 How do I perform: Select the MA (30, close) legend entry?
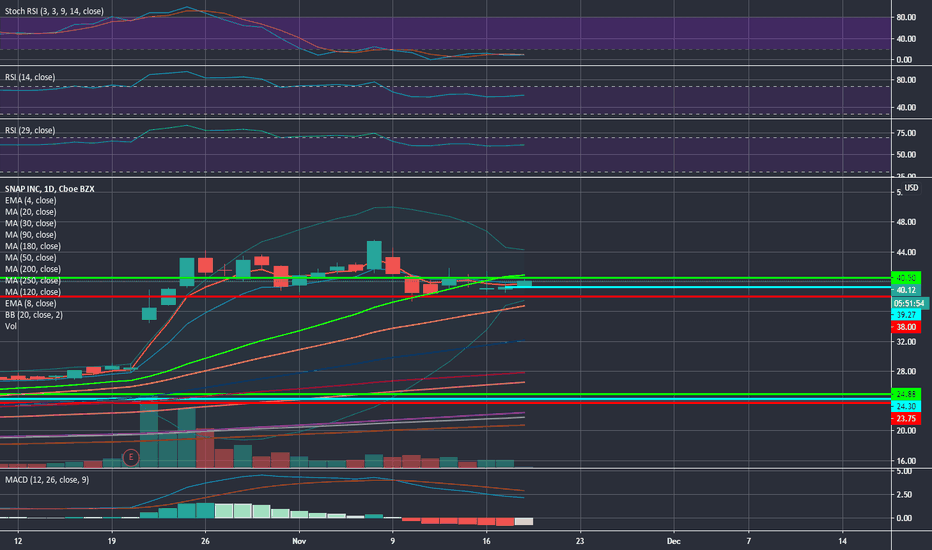[x=30, y=223]
